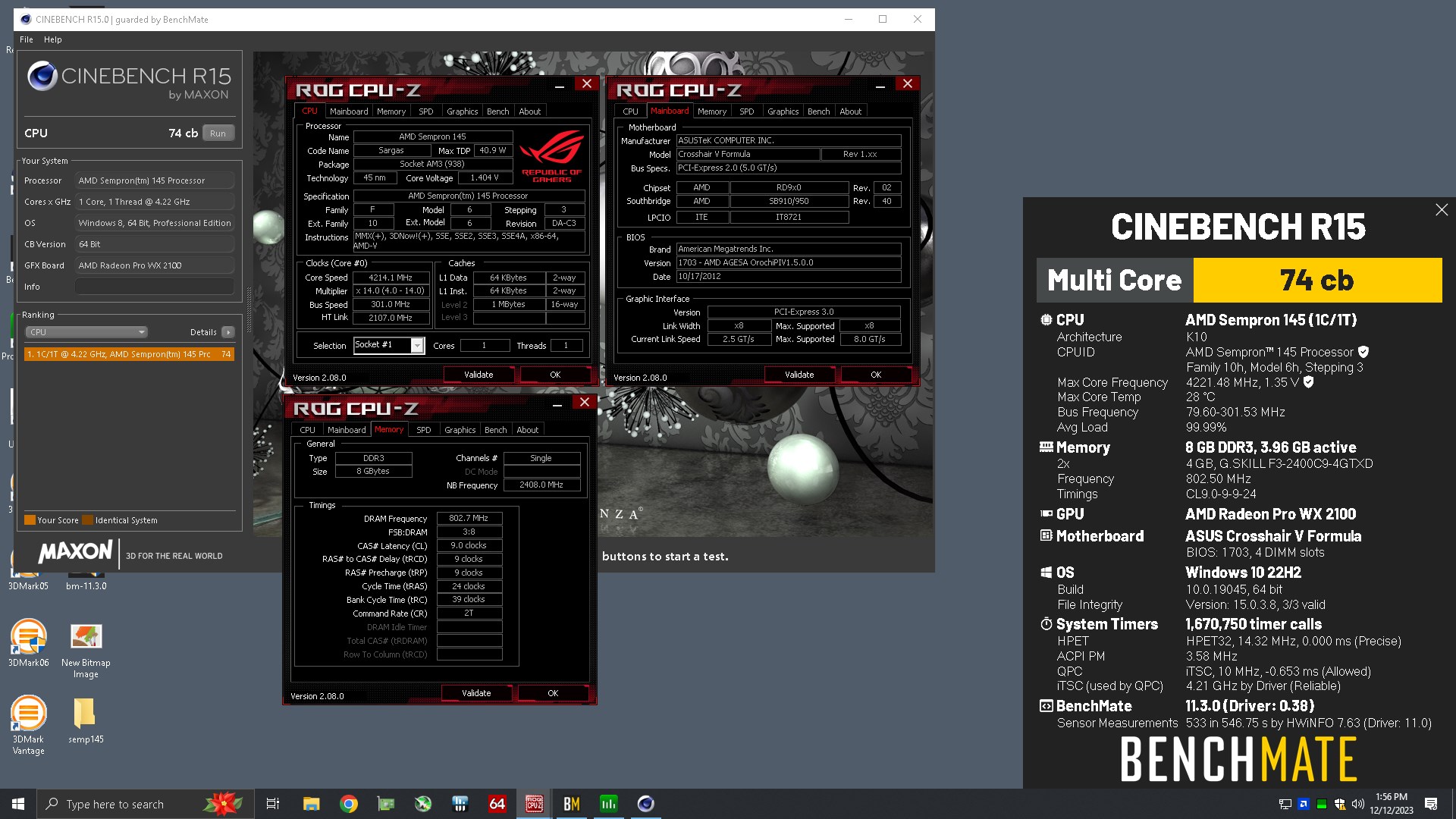Click the Cinebench R15 sphere logo
The width and height of the screenshot is (1456, 819).
pos(42,76)
